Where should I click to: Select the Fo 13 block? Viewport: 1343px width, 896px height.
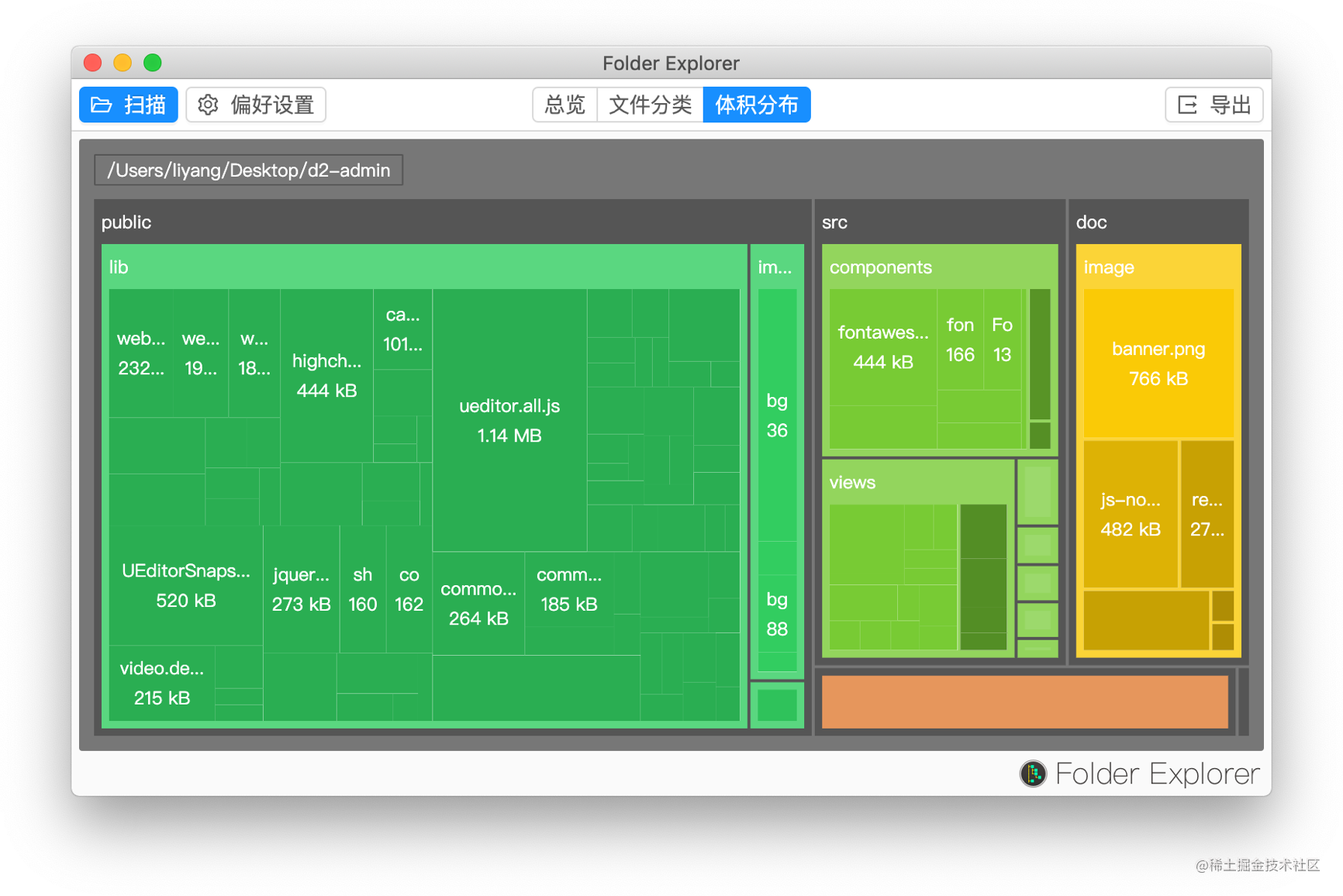click(x=1002, y=339)
